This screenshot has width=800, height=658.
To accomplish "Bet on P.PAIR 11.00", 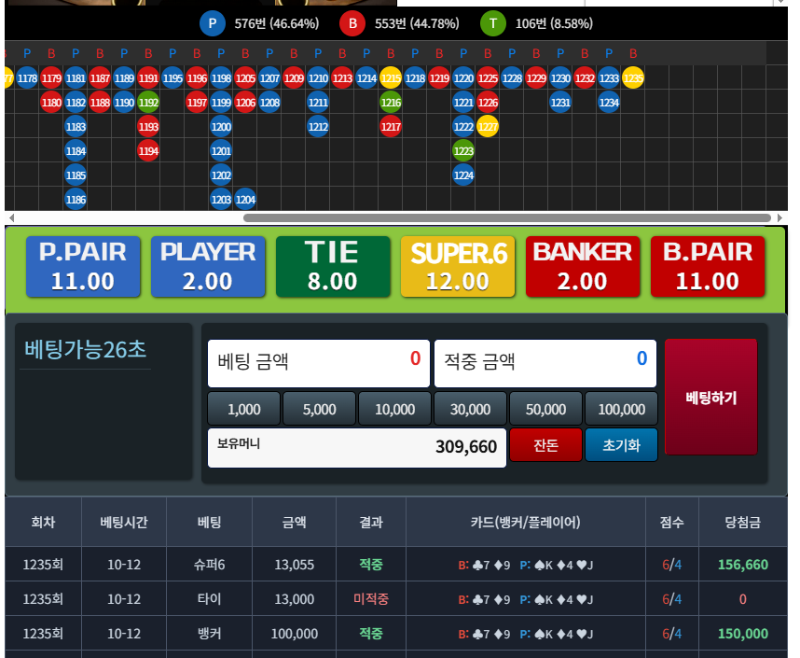I will [x=83, y=267].
